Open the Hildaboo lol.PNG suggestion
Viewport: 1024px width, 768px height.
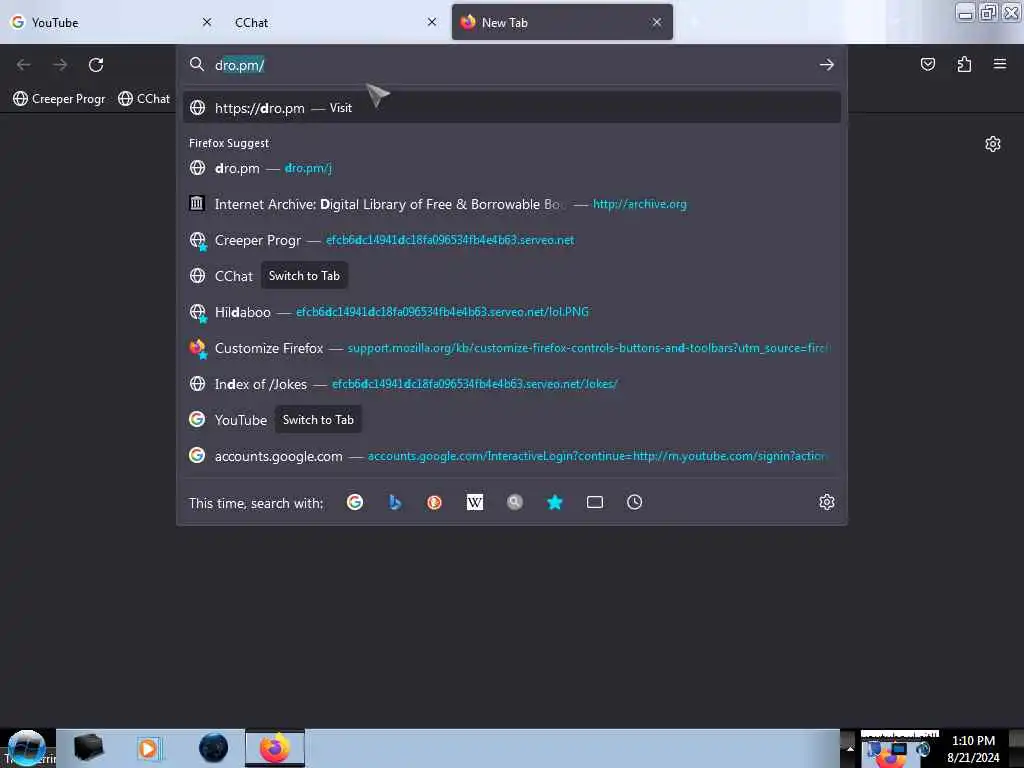click(511, 312)
